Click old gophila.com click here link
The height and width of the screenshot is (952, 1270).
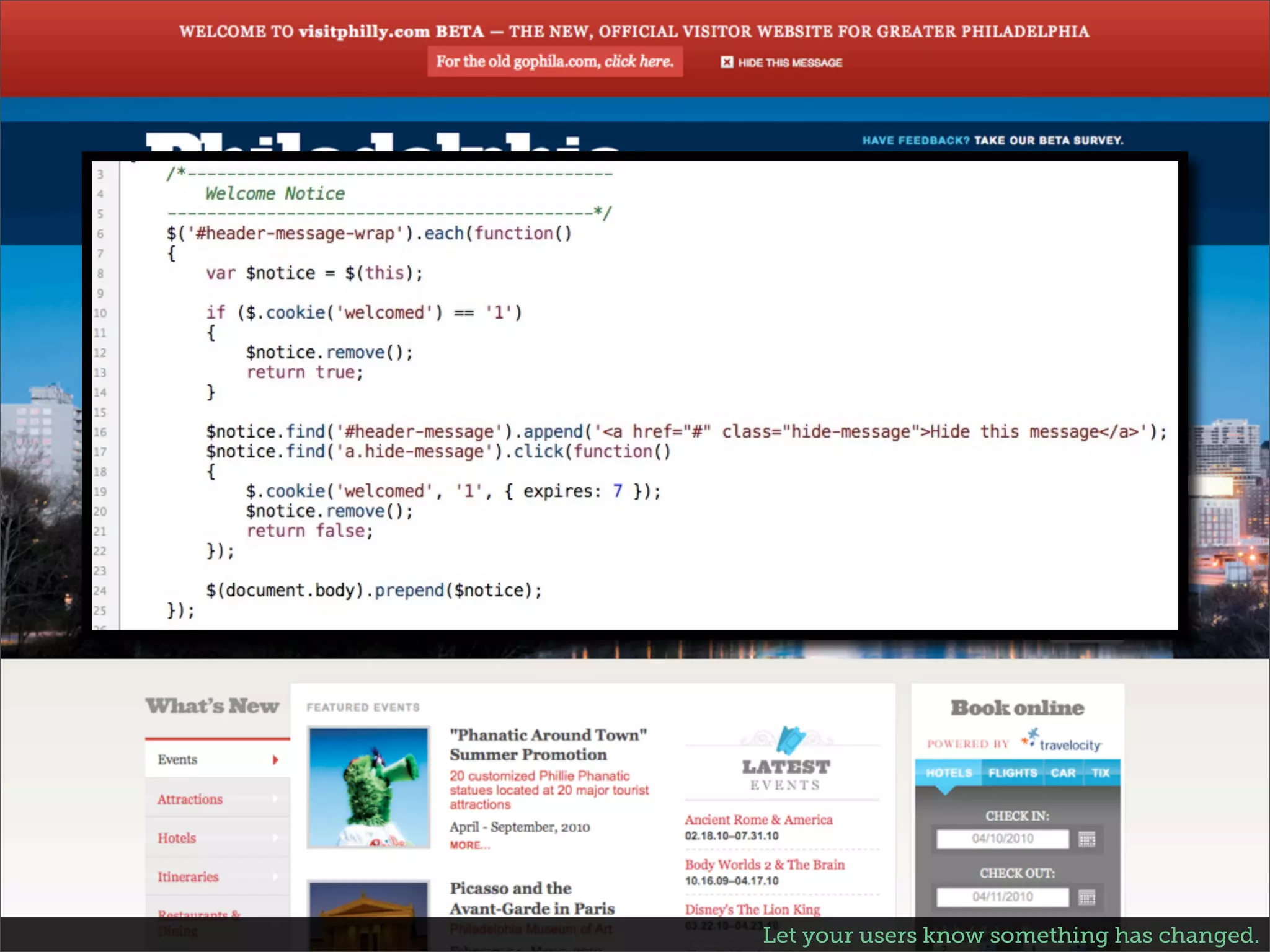tap(638, 61)
